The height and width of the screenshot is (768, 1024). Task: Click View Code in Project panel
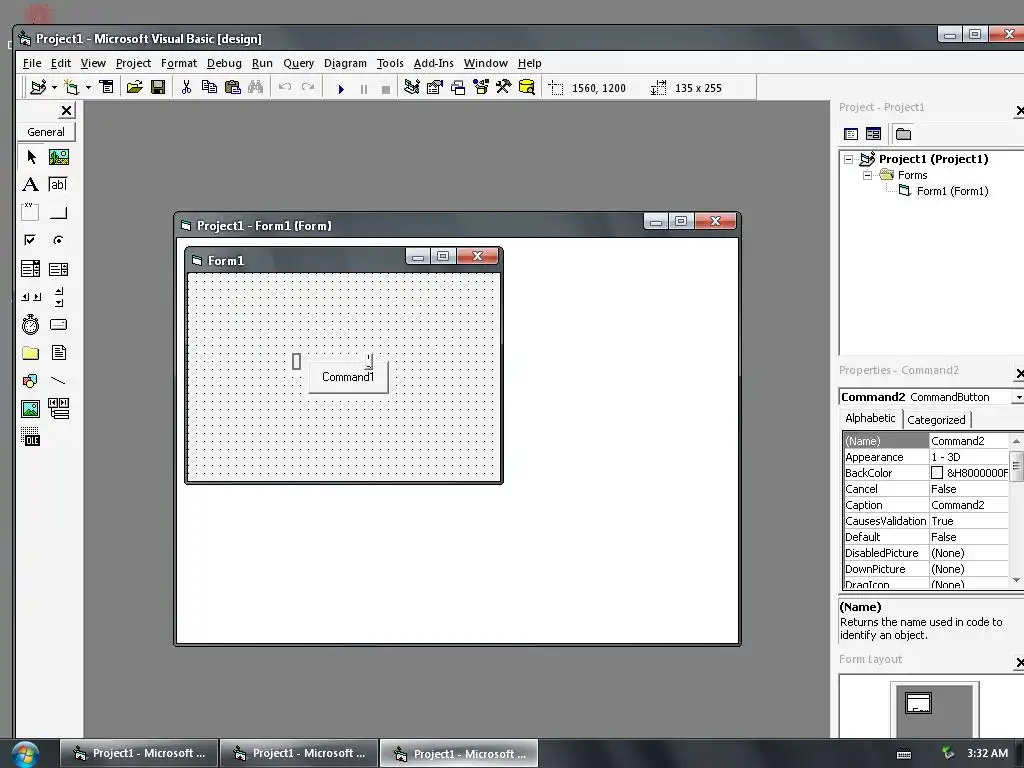851,134
